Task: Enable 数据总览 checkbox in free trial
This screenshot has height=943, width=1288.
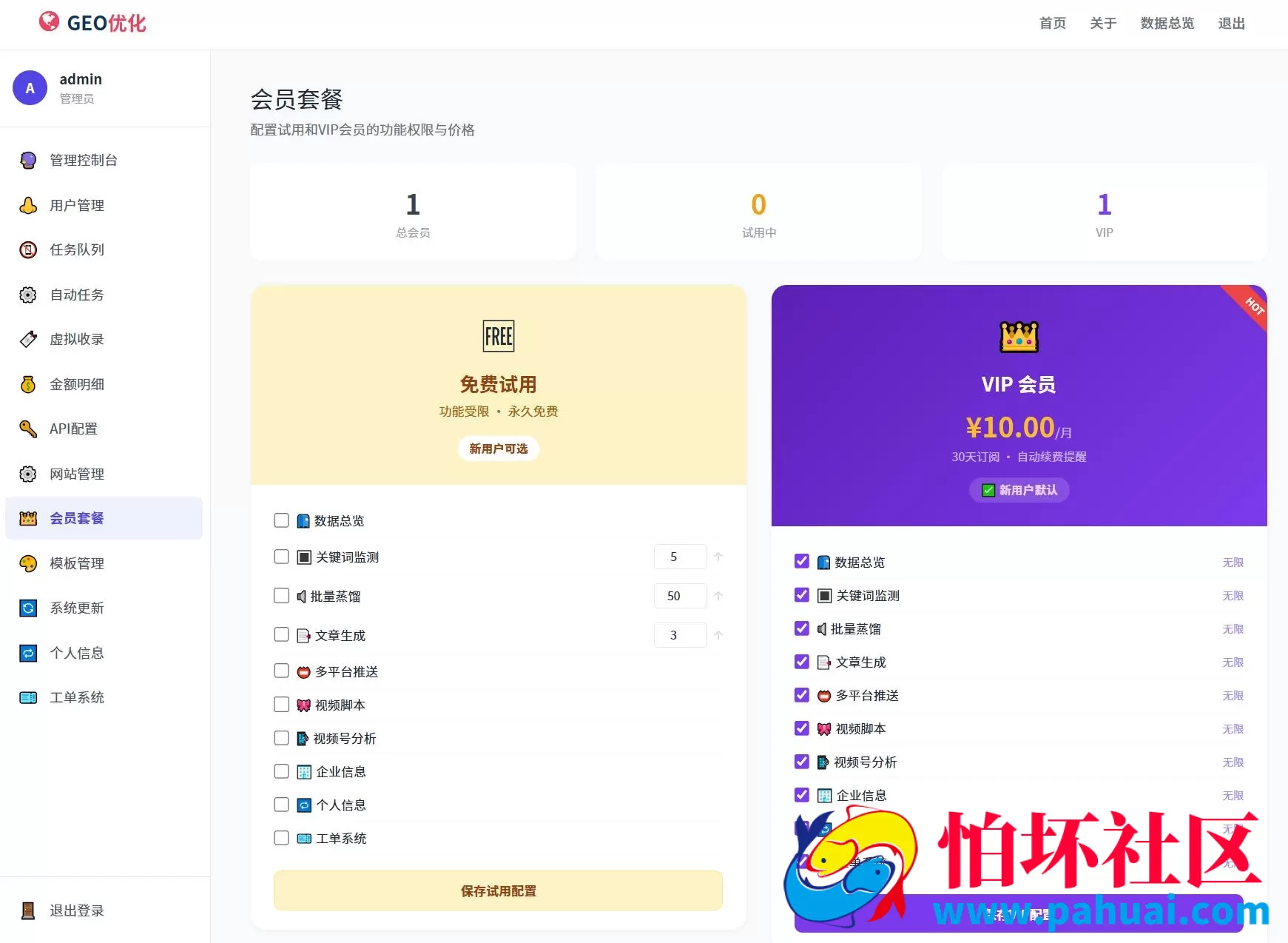Action: [x=281, y=520]
